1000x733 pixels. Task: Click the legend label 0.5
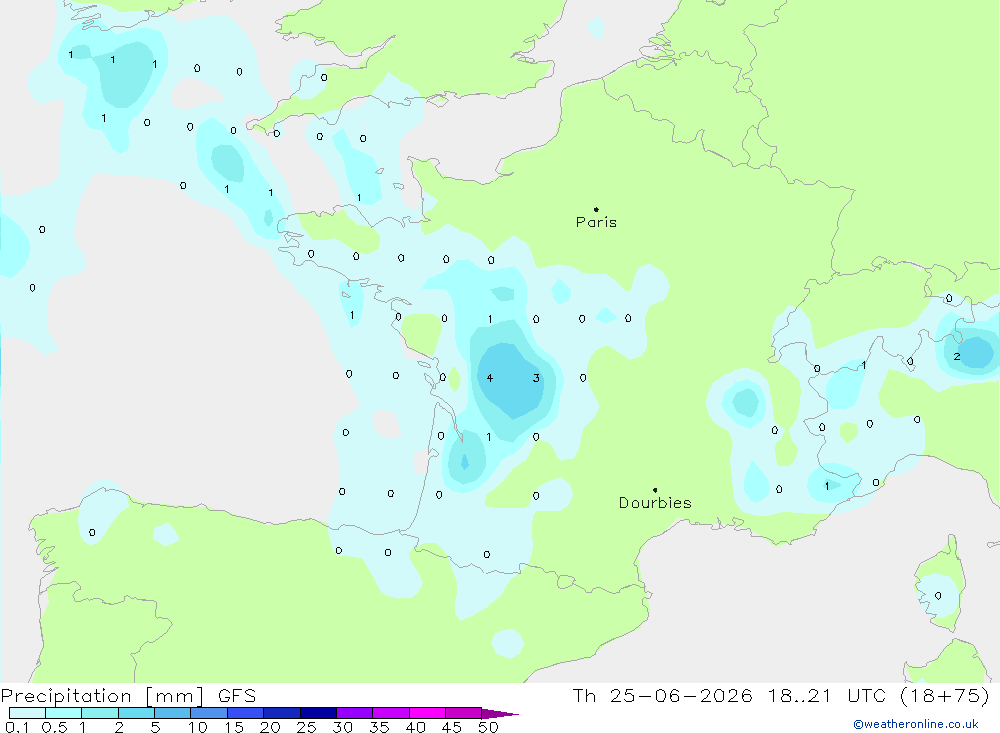pos(54,727)
